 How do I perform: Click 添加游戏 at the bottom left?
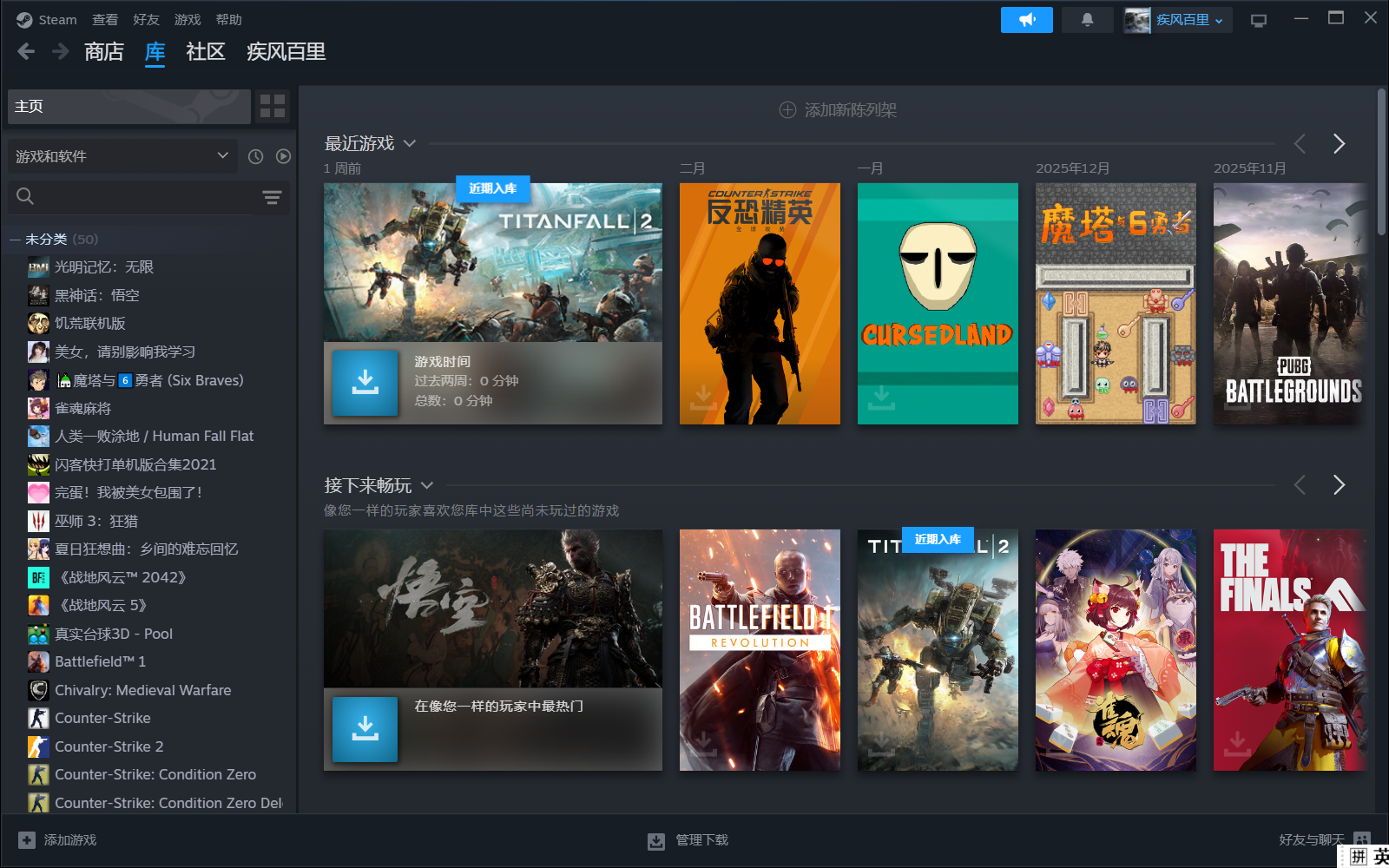coord(70,840)
